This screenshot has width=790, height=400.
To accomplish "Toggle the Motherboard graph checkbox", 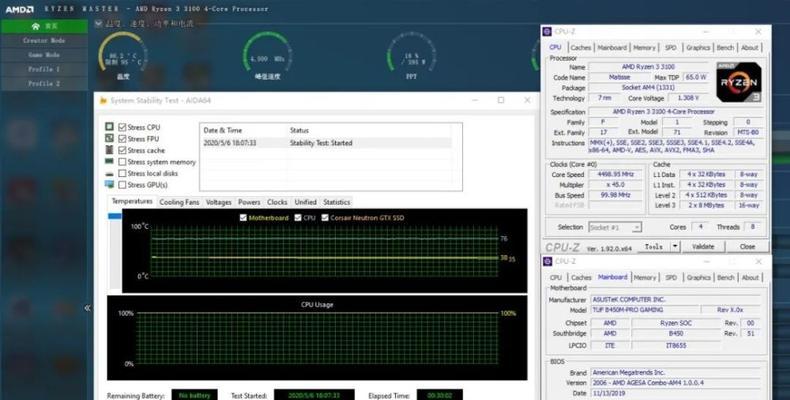I will pyautogui.click(x=243, y=218).
